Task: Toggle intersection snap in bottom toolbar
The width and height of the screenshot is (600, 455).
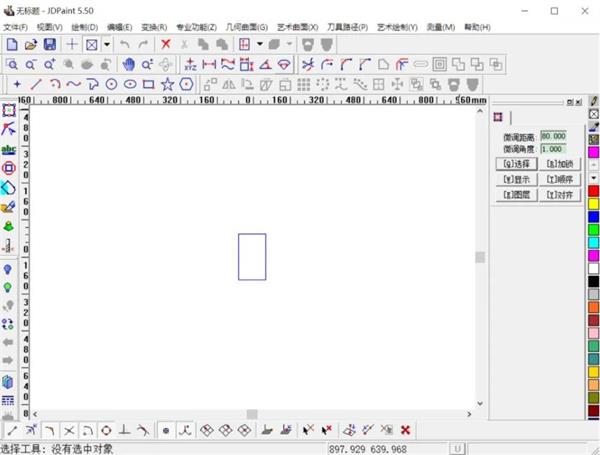Action: coord(69,431)
